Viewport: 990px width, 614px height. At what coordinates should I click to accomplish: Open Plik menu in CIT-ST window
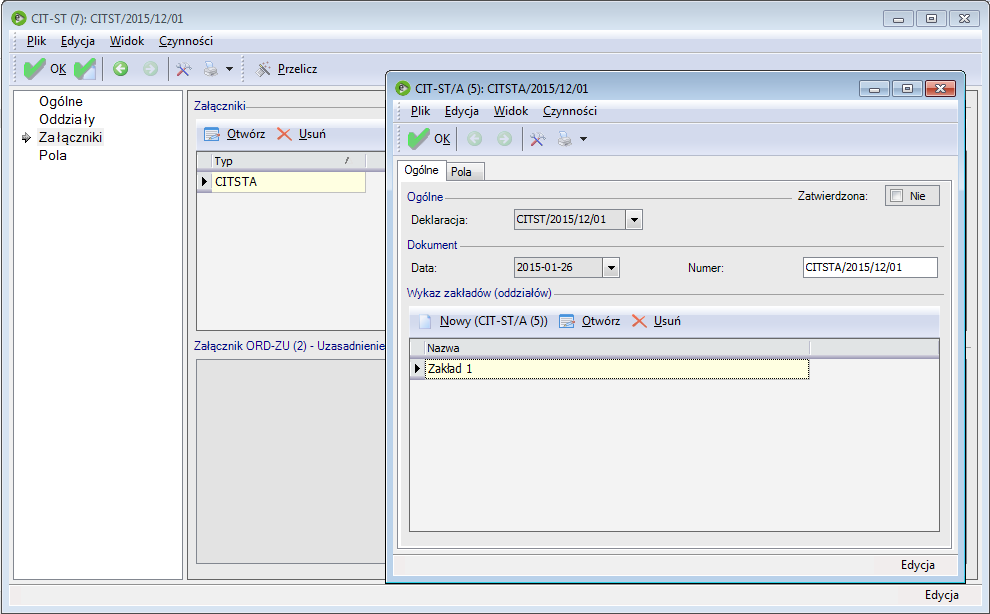pos(36,41)
